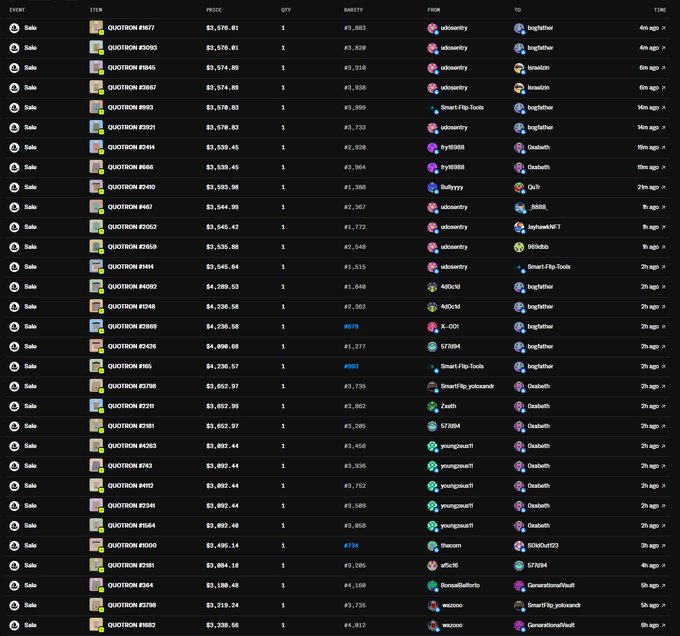Click the Sale event icon for QUOTRON #666
Viewport: 680px width, 636px height.
point(14,167)
